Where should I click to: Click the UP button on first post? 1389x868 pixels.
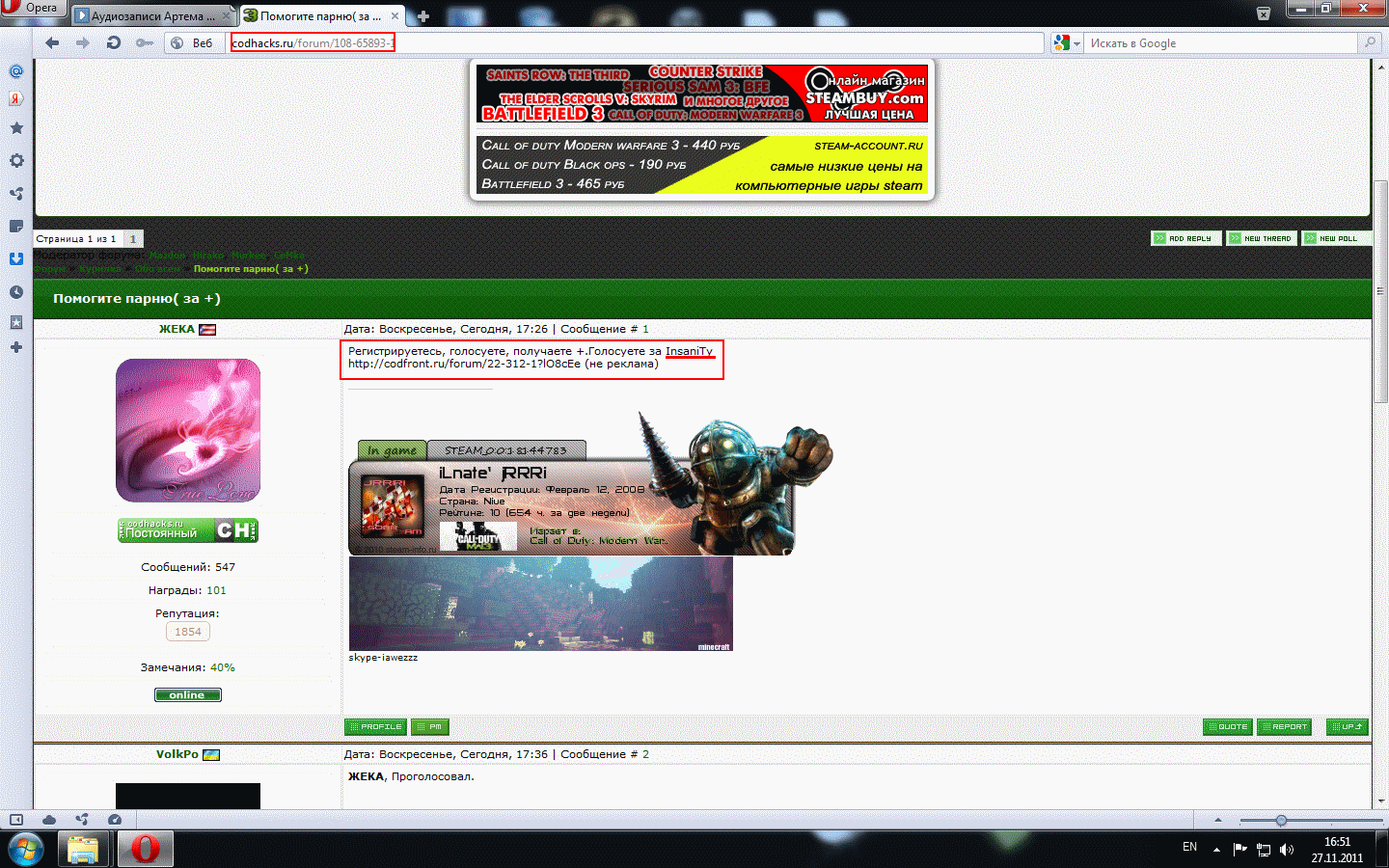point(1348,727)
